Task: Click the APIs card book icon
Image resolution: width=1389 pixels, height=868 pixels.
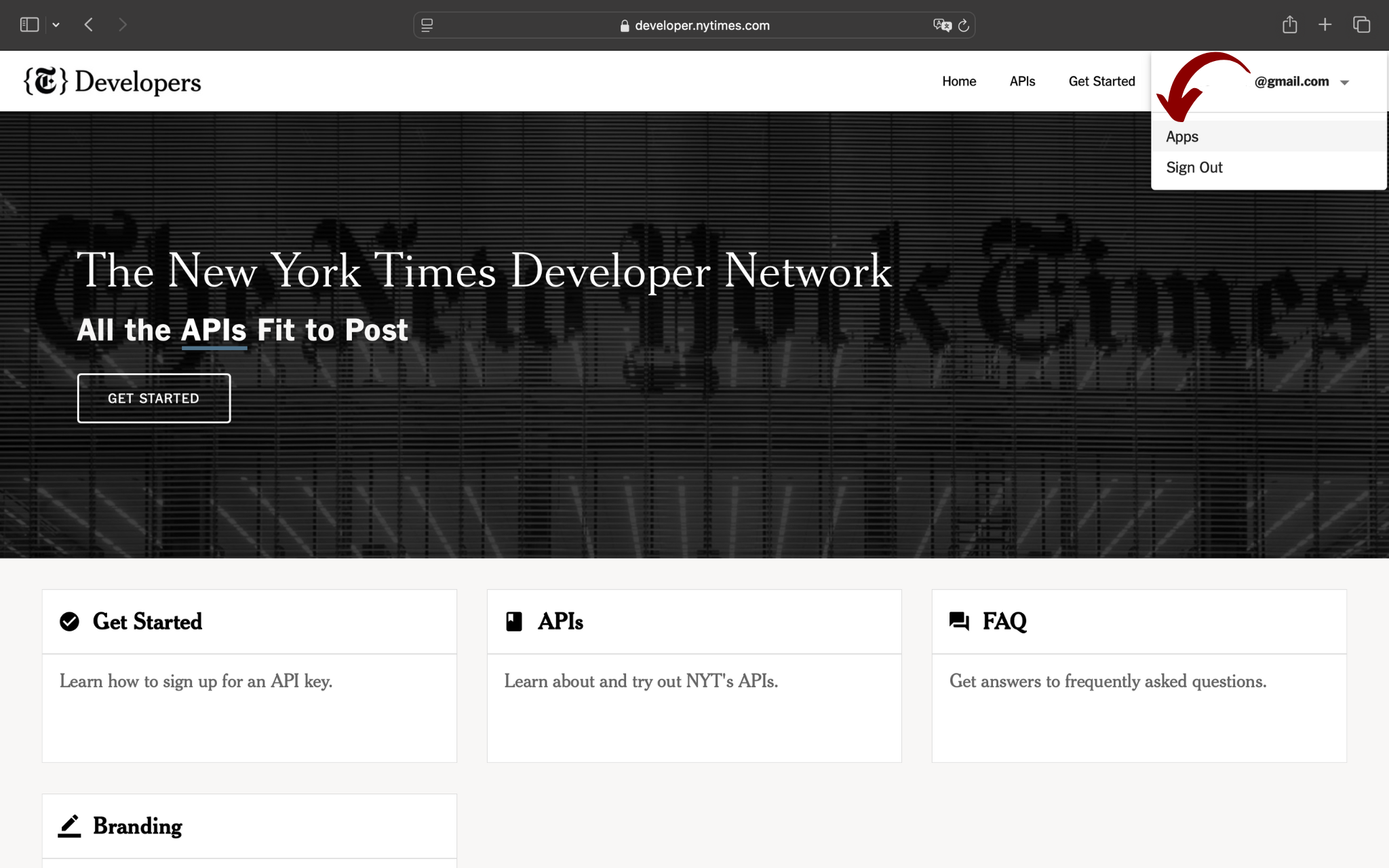Action: [x=514, y=621]
